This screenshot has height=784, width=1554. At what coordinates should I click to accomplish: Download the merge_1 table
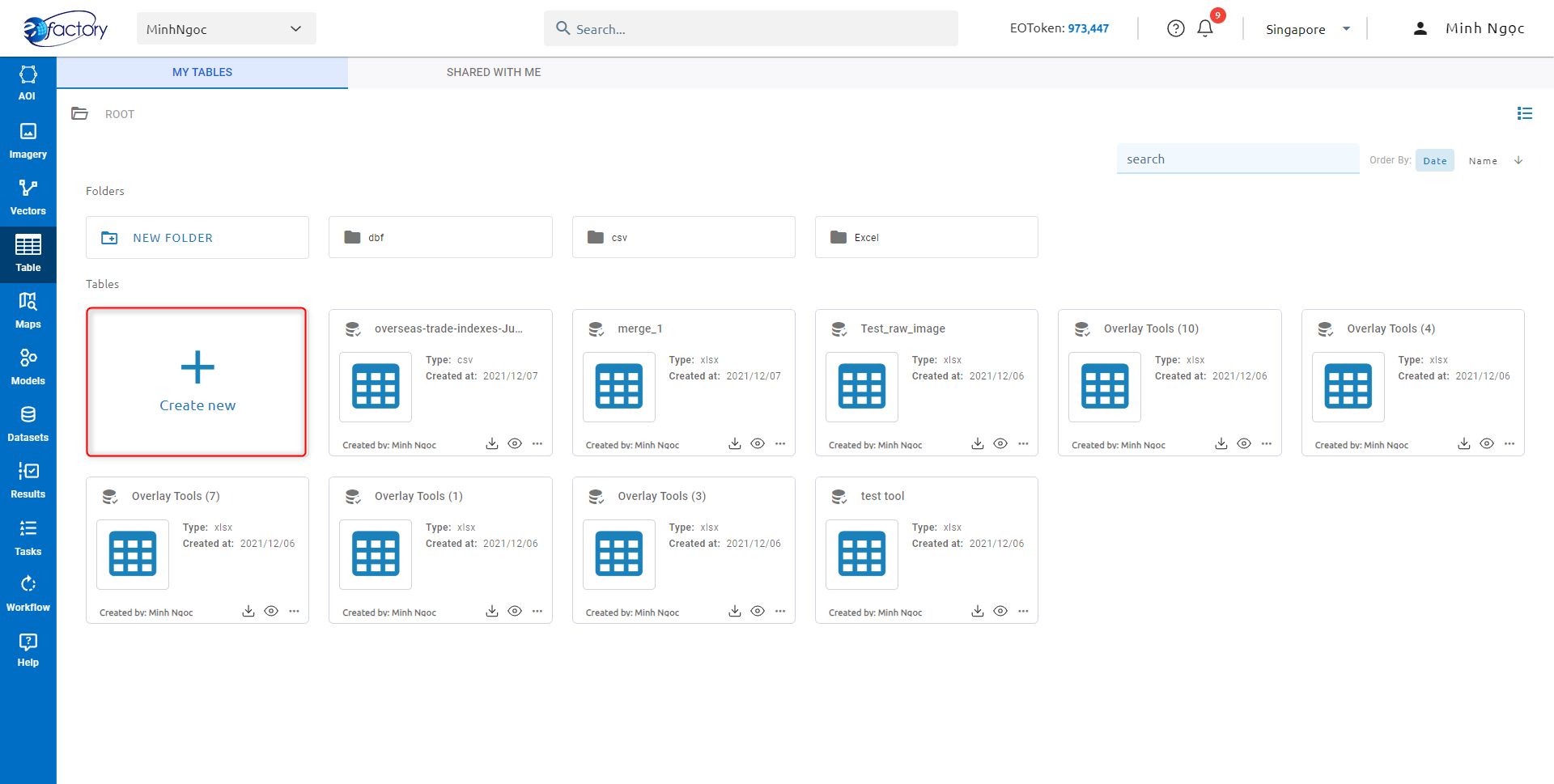pyautogui.click(x=734, y=443)
